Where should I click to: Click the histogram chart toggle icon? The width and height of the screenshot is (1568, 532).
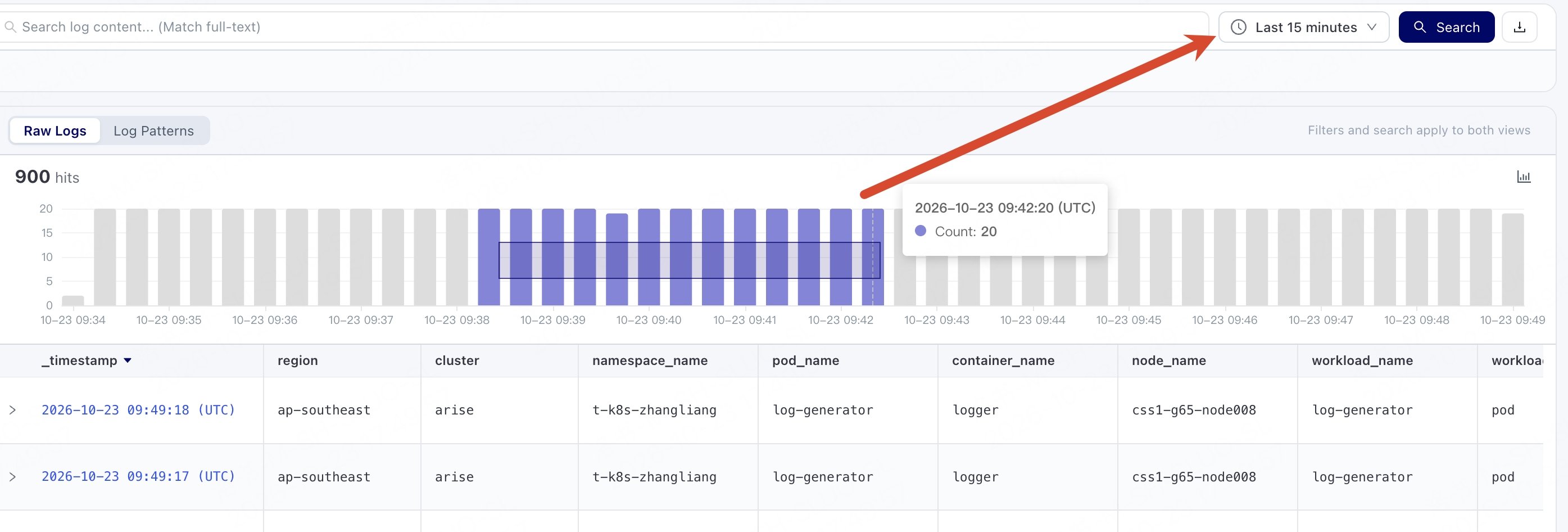point(1523,177)
